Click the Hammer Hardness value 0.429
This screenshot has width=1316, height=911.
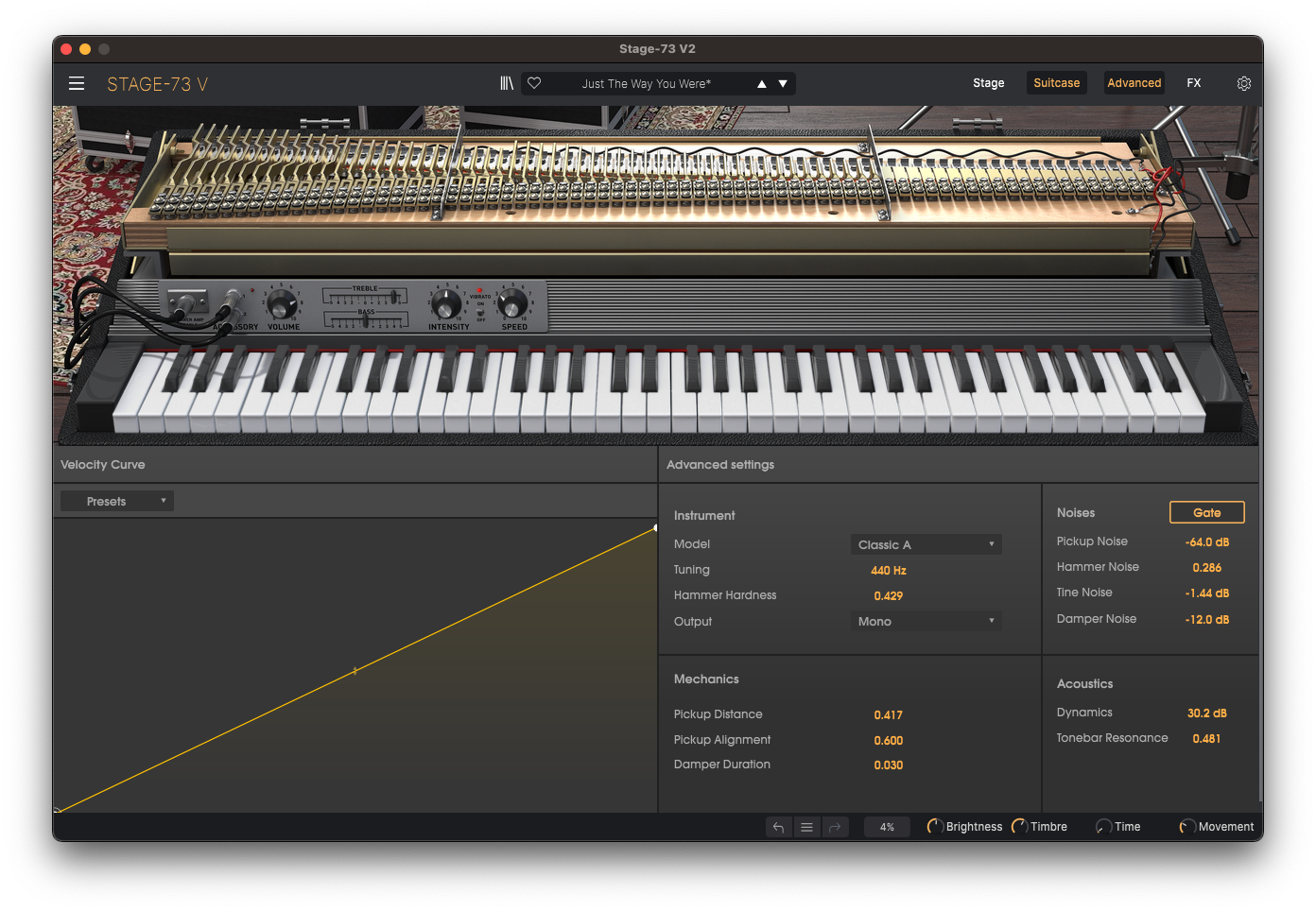tap(889, 596)
